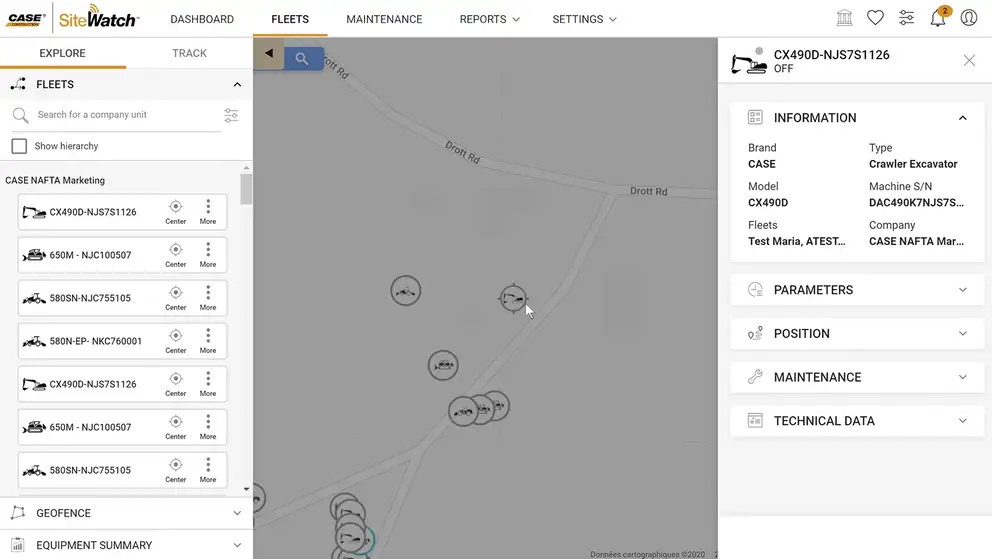The width and height of the screenshot is (992, 559).
Task: Open More menu for first 650M - NJC100507
Action: [208, 255]
